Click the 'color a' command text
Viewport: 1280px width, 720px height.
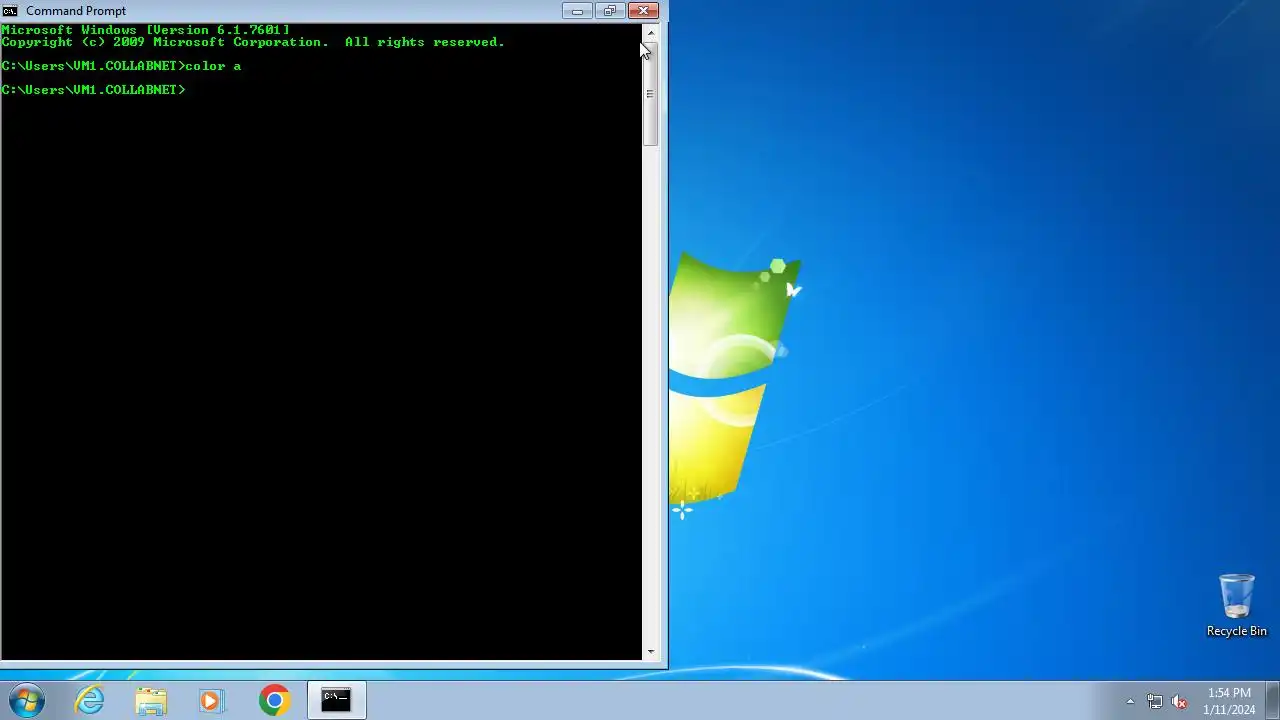[213, 66]
